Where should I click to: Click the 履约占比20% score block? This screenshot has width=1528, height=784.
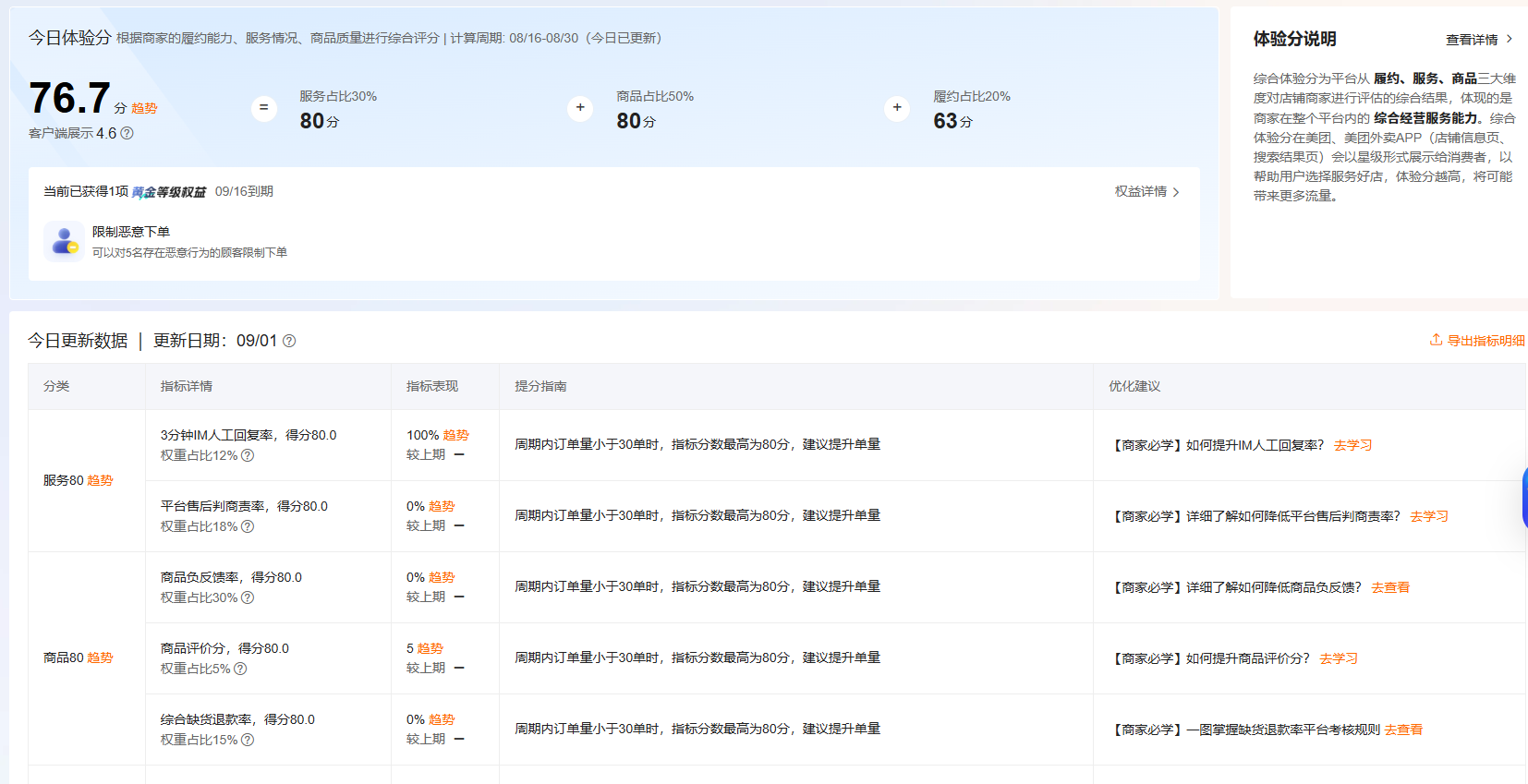tap(972, 109)
